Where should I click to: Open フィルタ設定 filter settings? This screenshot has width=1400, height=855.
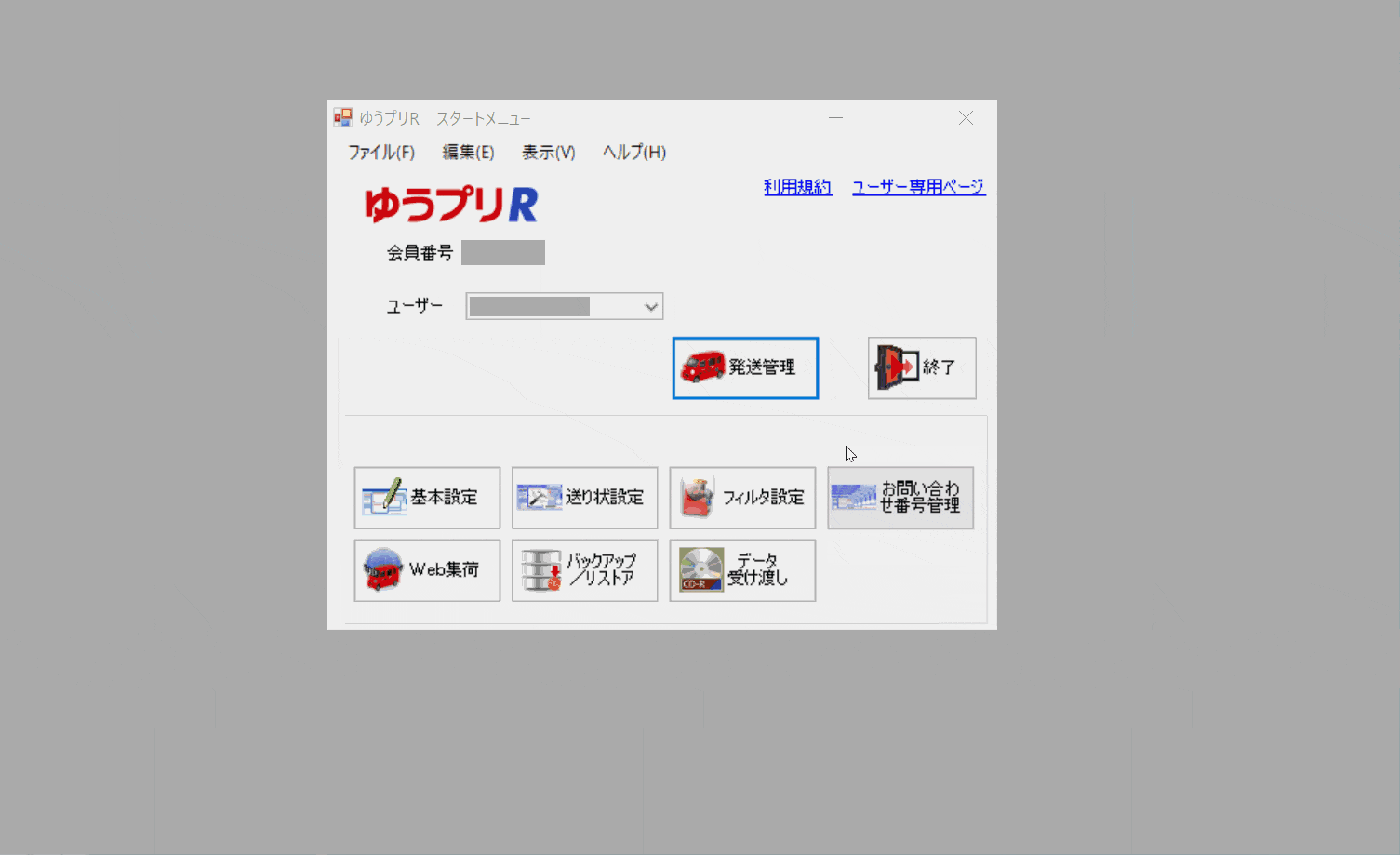(x=742, y=498)
